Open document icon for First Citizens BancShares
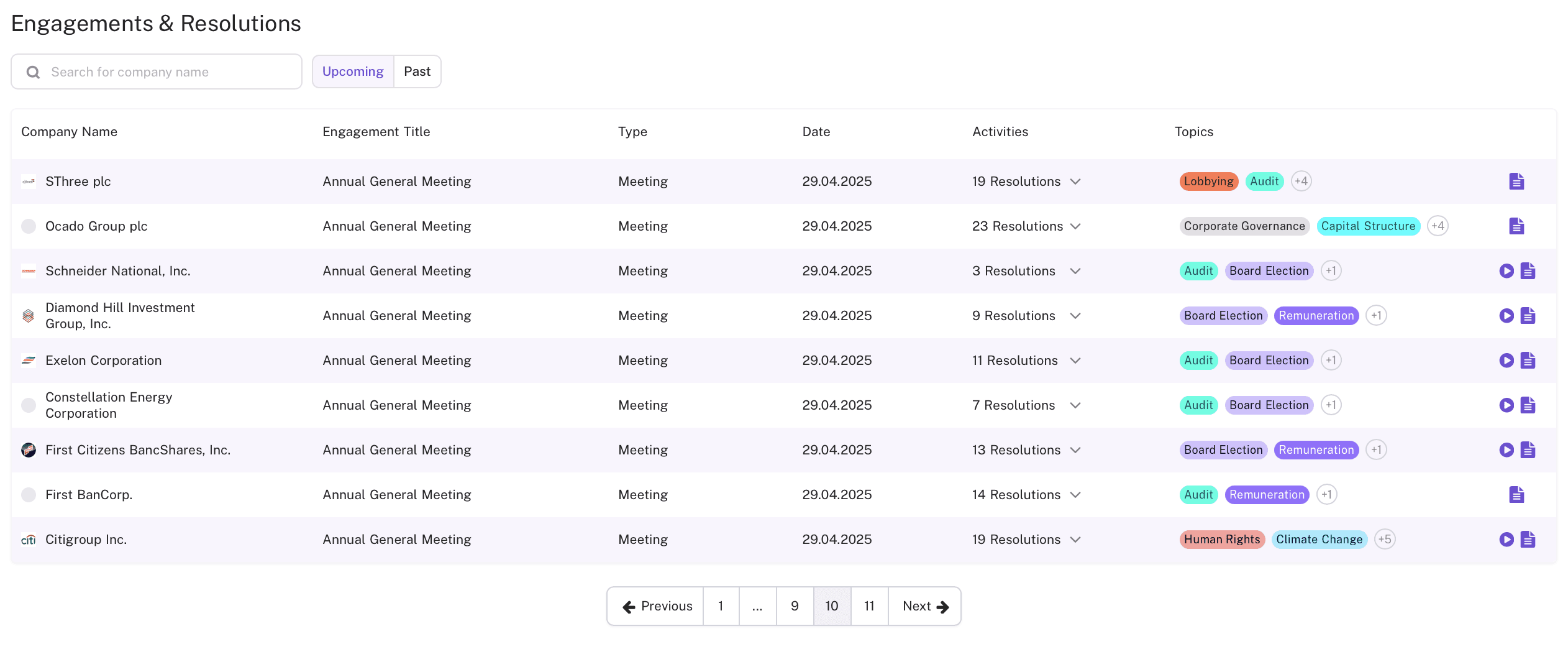1568x649 pixels. pos(1528,450)
